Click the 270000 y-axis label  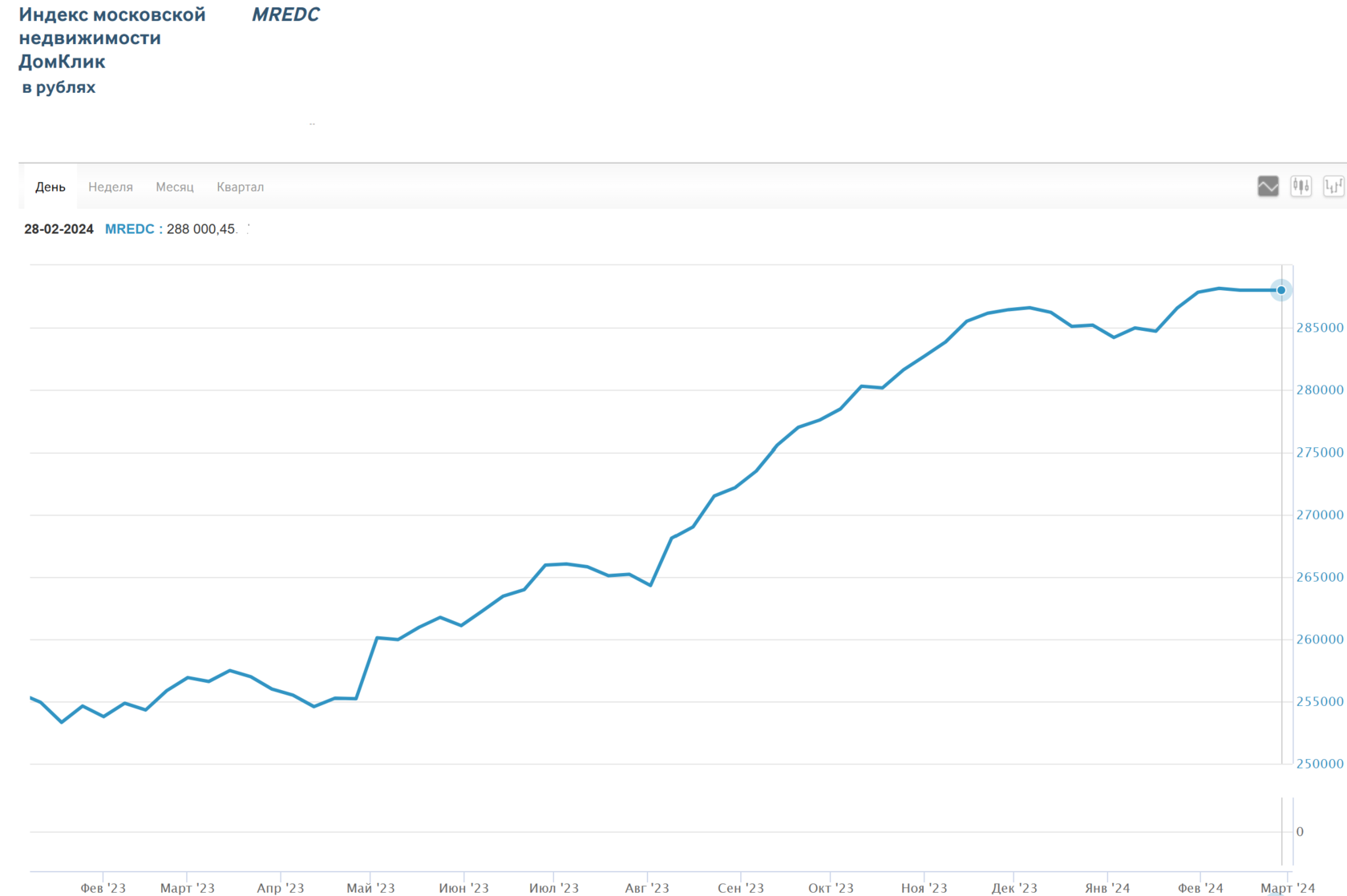point(1320,515)
